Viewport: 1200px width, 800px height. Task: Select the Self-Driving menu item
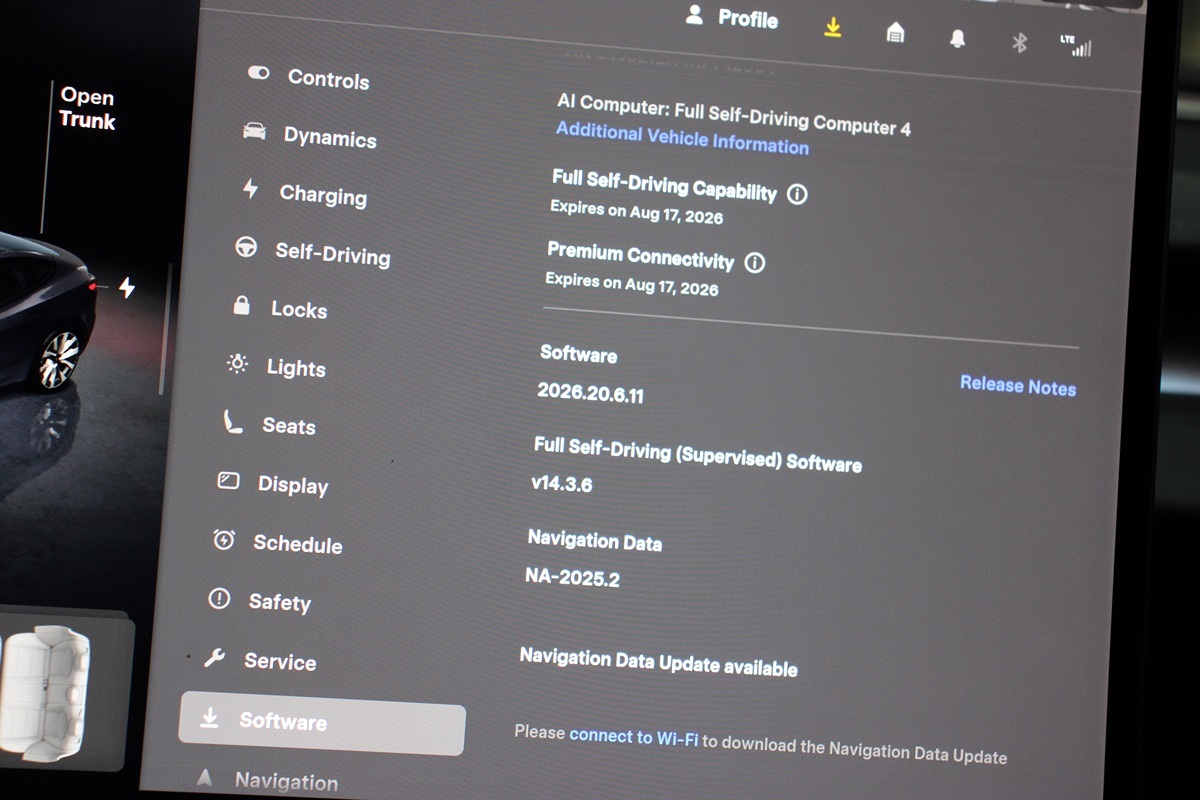coord(333,254)
